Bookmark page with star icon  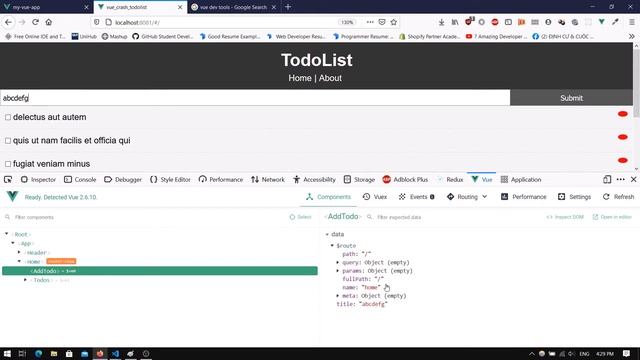(393, 22)
